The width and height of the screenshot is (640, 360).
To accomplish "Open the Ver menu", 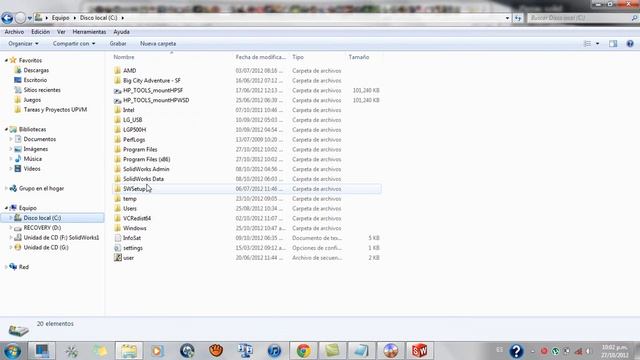I will point(61,32).
